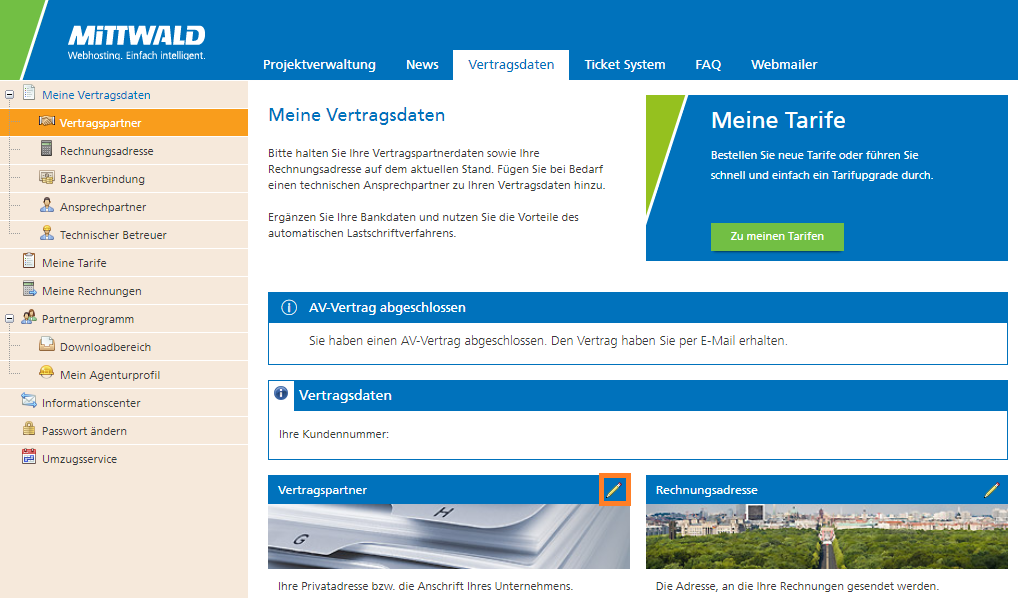Open Bankverbindung in the sidebar

pyautogui.click(x=102, y=179)
